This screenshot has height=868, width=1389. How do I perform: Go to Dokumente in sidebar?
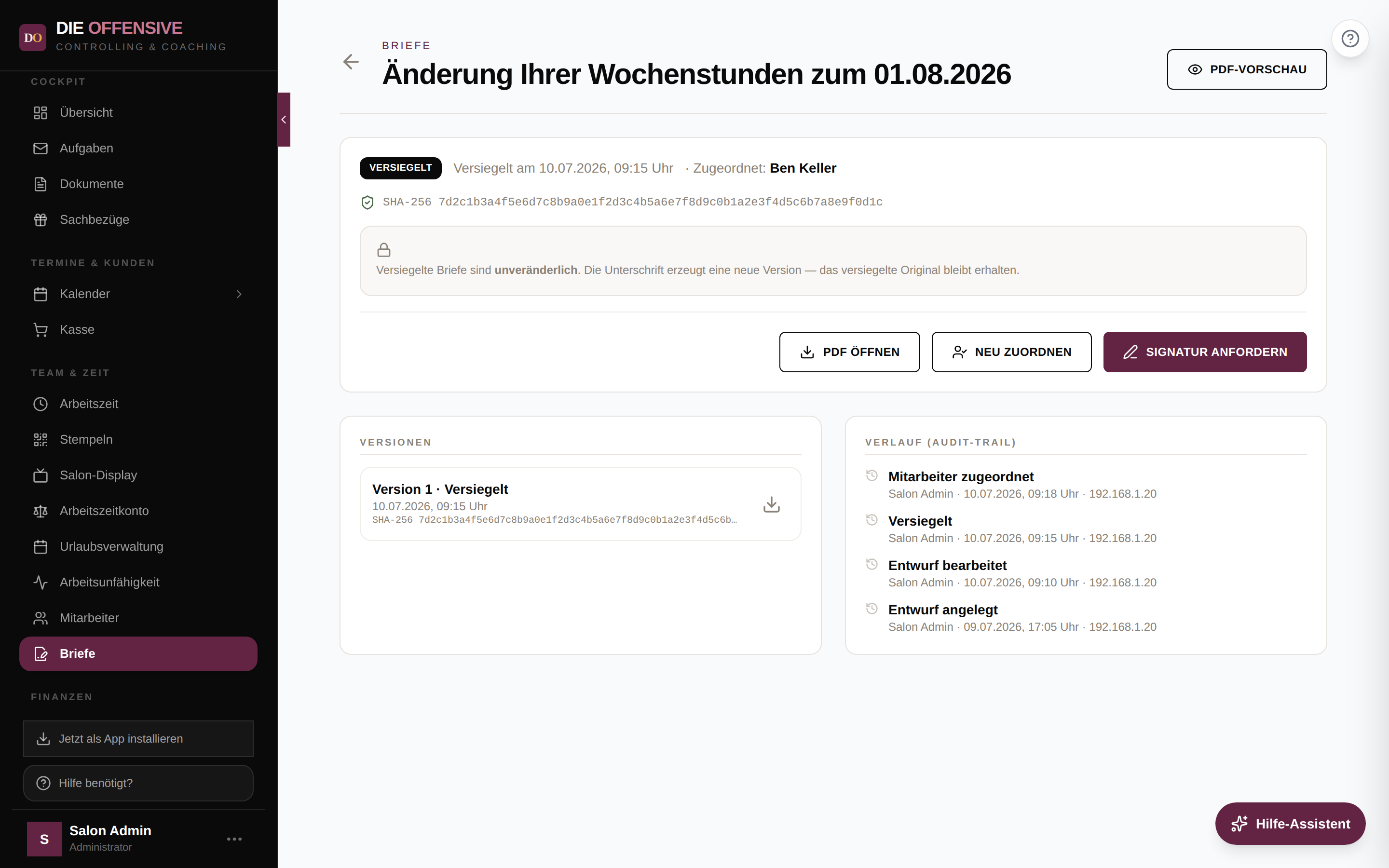pos(138,184)
